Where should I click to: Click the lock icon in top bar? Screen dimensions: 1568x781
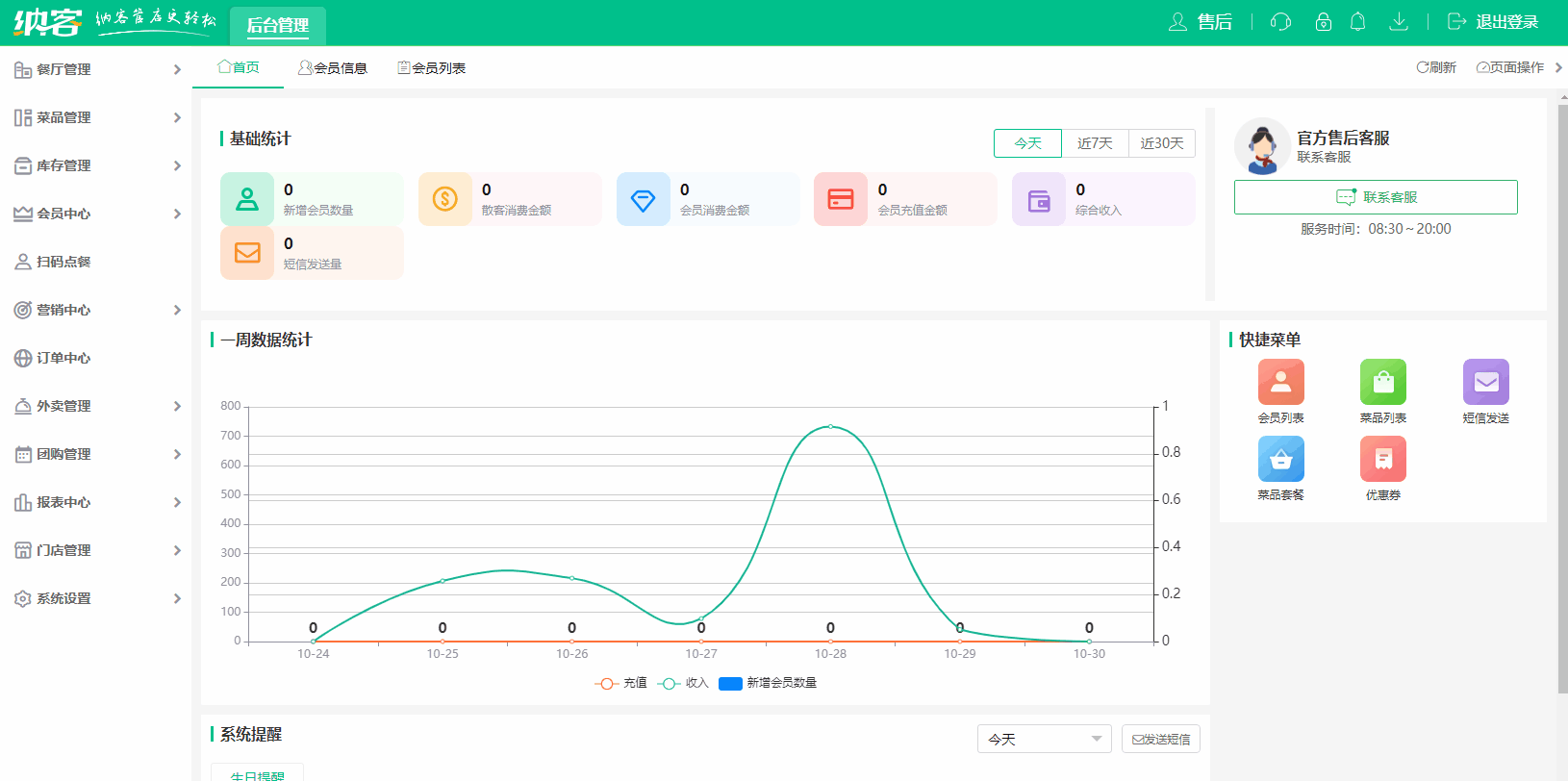1323,22
